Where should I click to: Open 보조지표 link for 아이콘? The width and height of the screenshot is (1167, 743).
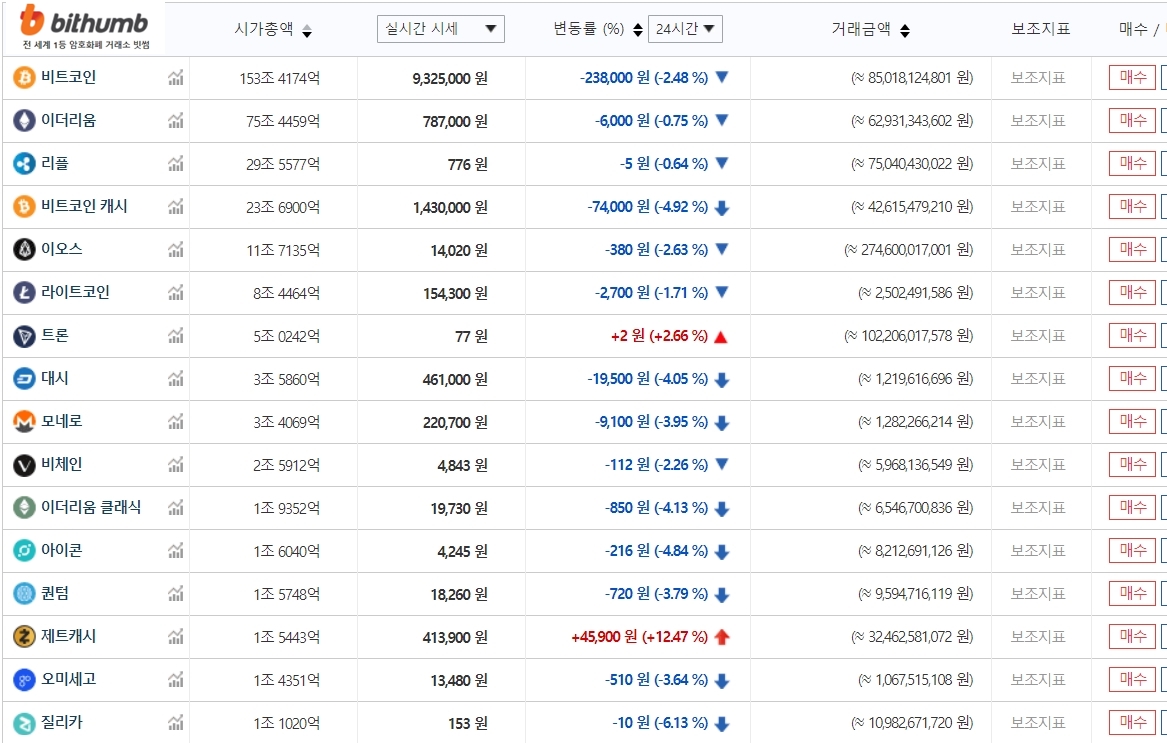coord(1038,550)
